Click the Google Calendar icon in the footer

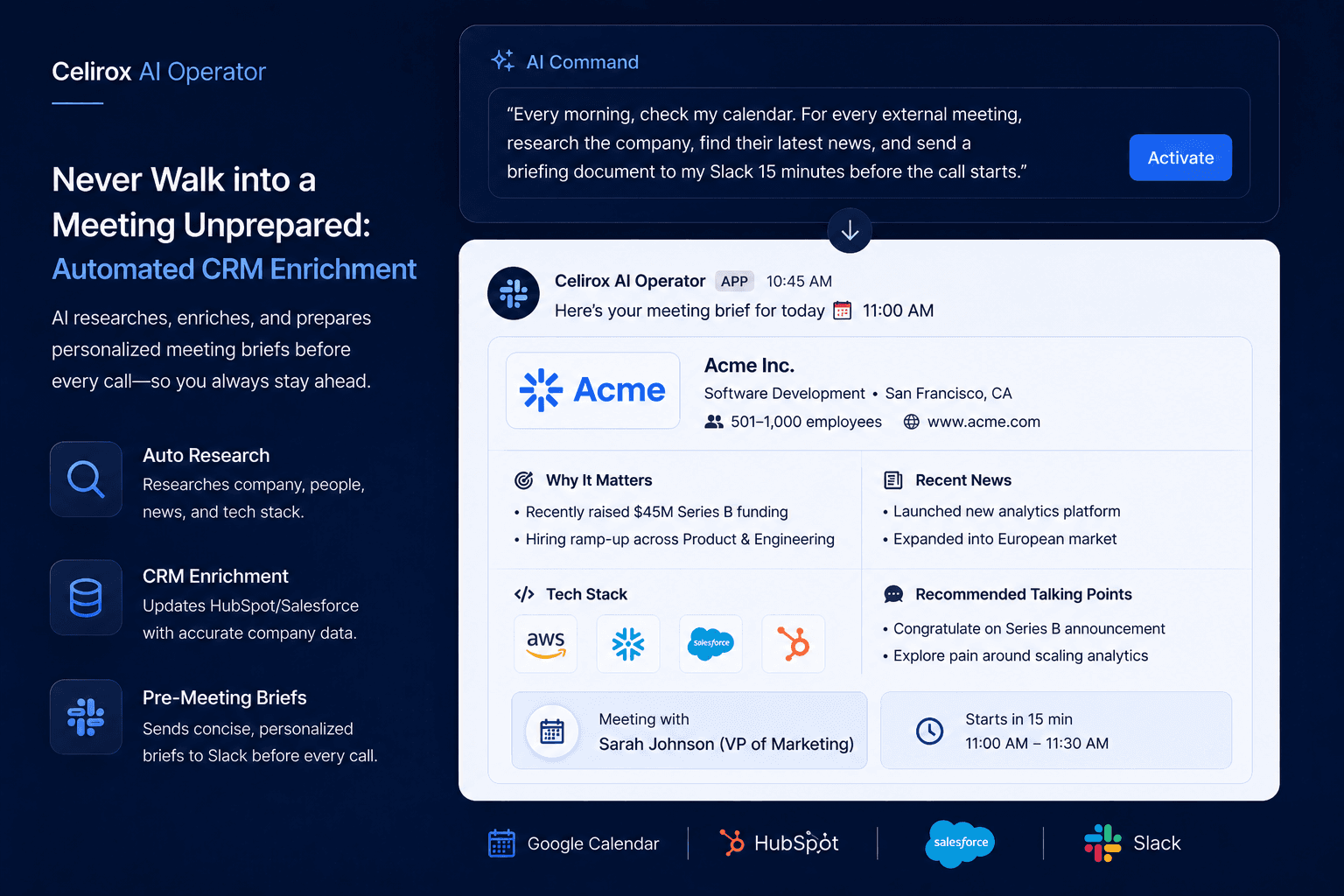pyautogui.click(x=501, y=843)
